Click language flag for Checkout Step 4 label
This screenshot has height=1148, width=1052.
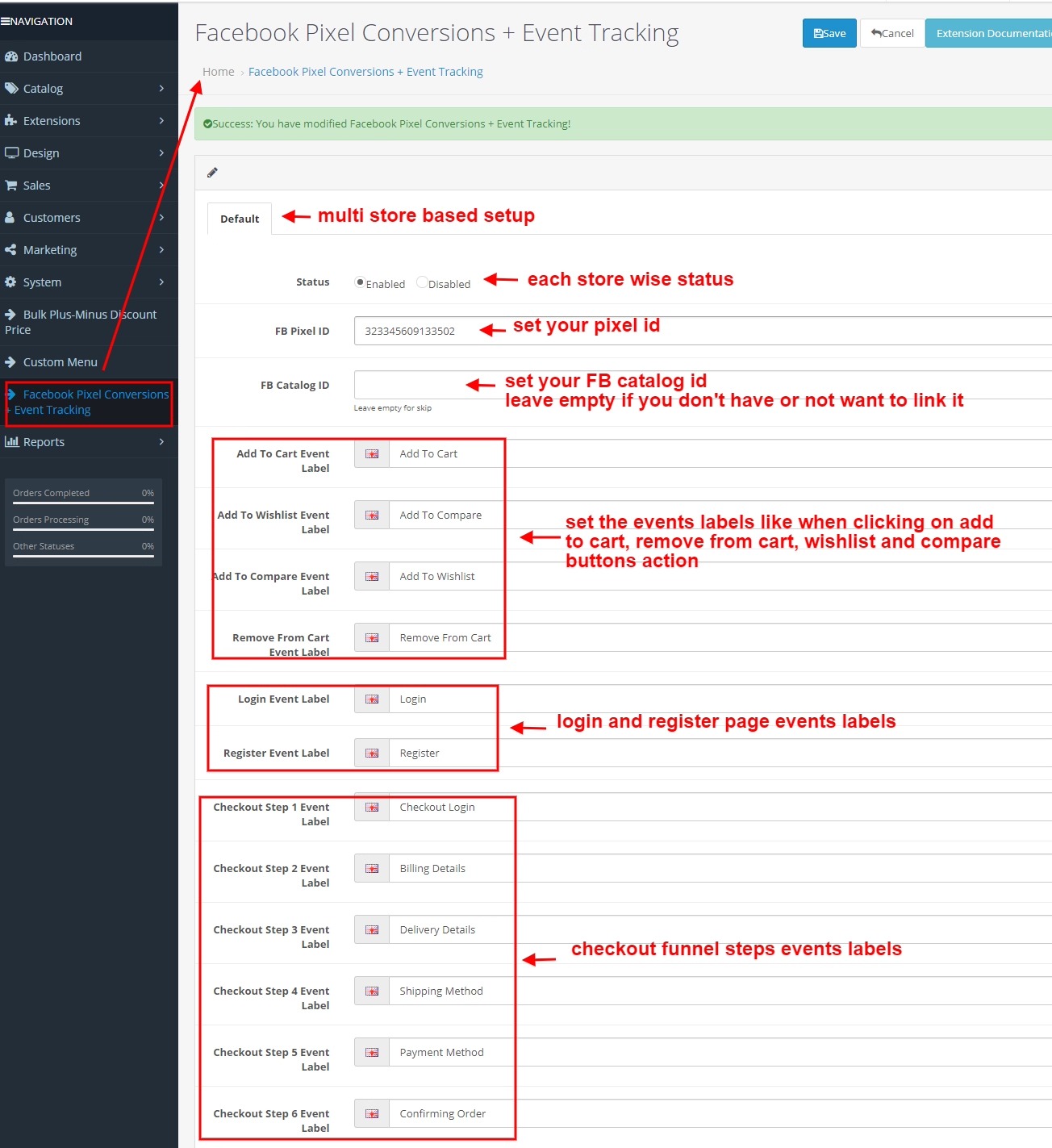click(x=372, y=991)
